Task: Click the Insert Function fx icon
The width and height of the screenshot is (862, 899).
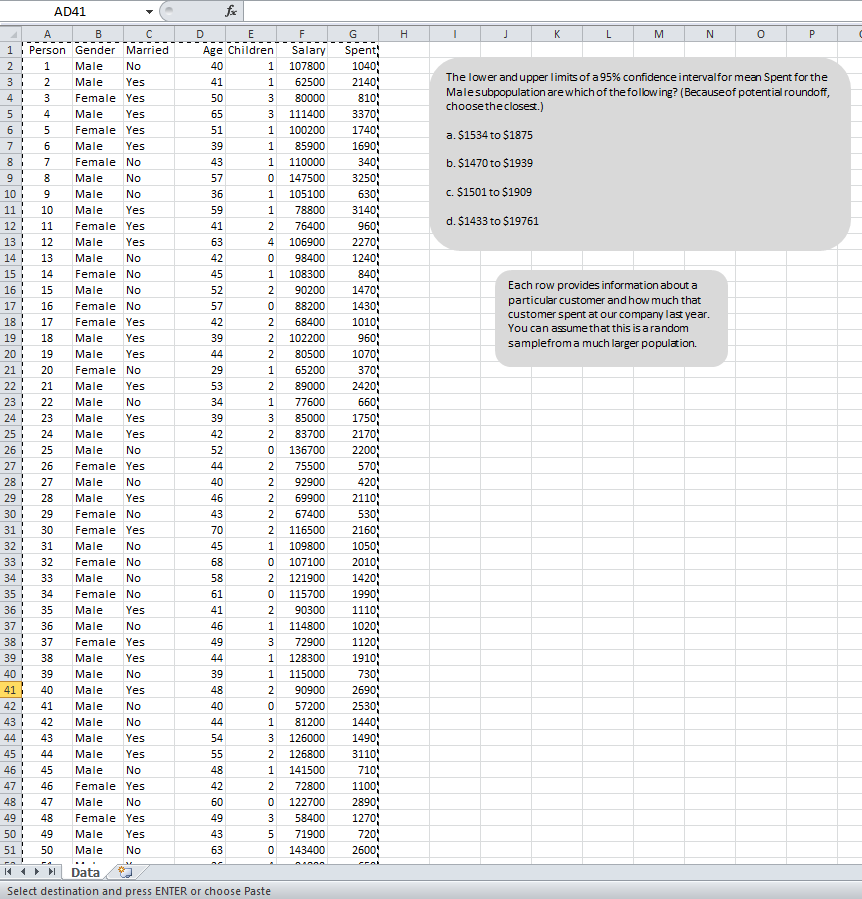Action: coord(231,11)
